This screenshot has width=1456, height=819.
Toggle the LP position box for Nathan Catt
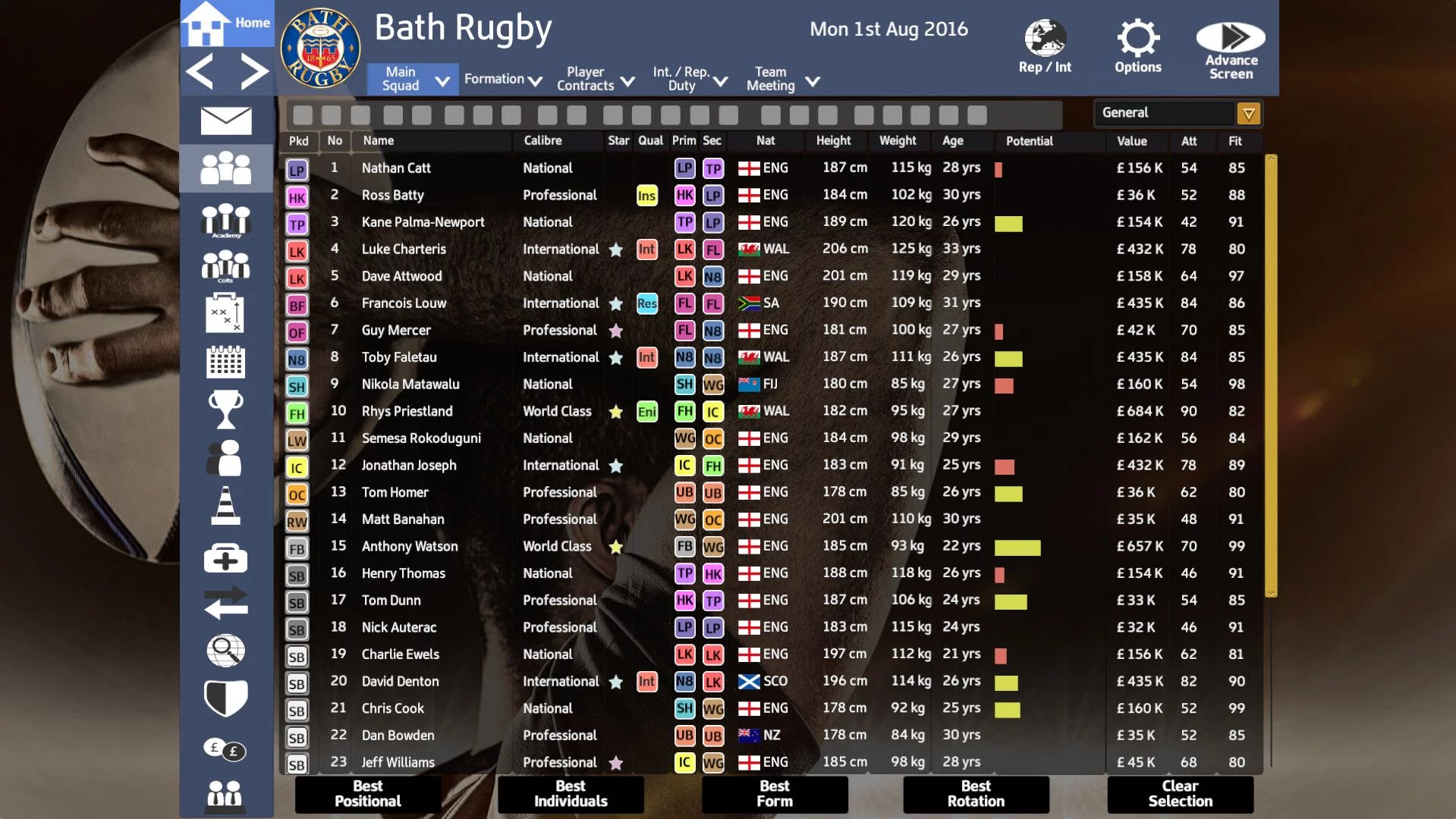(x=297, y=170)
